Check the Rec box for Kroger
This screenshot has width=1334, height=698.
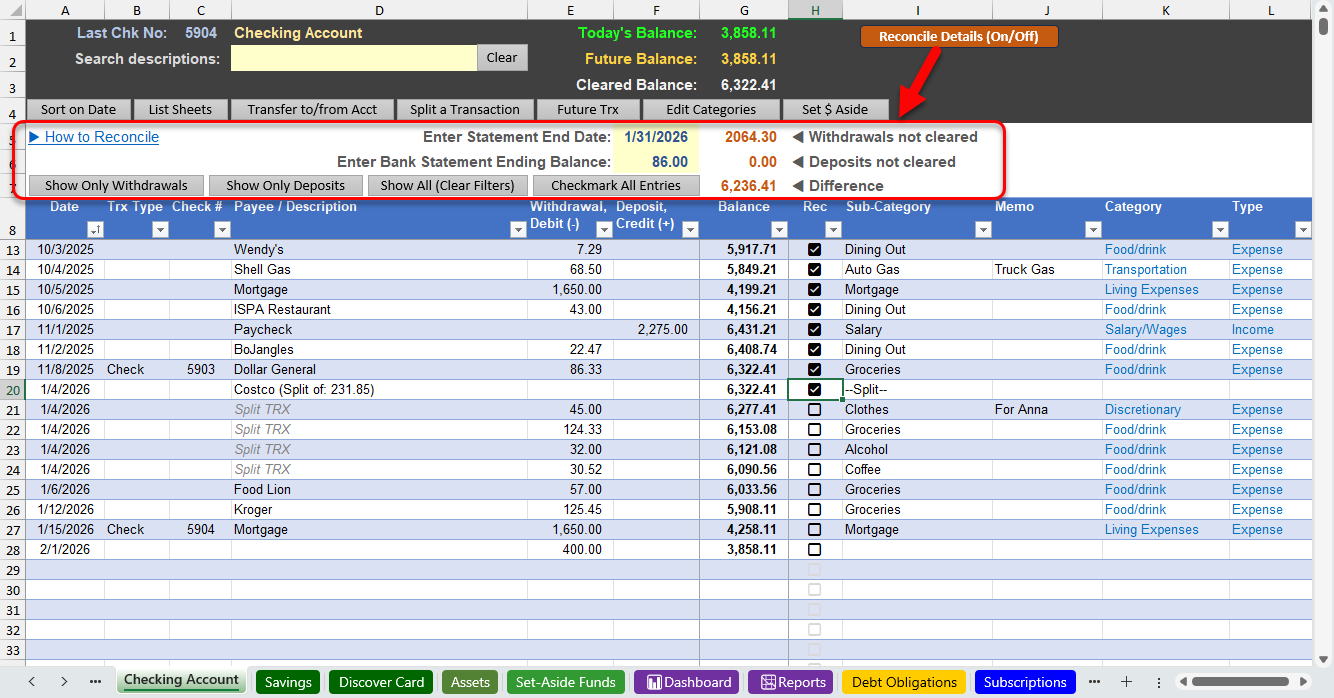(x=813, y=509)
